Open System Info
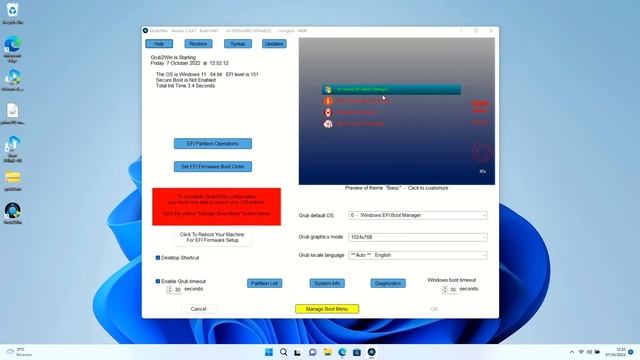This screenshot has width=640, height=360. coord(327,283)
